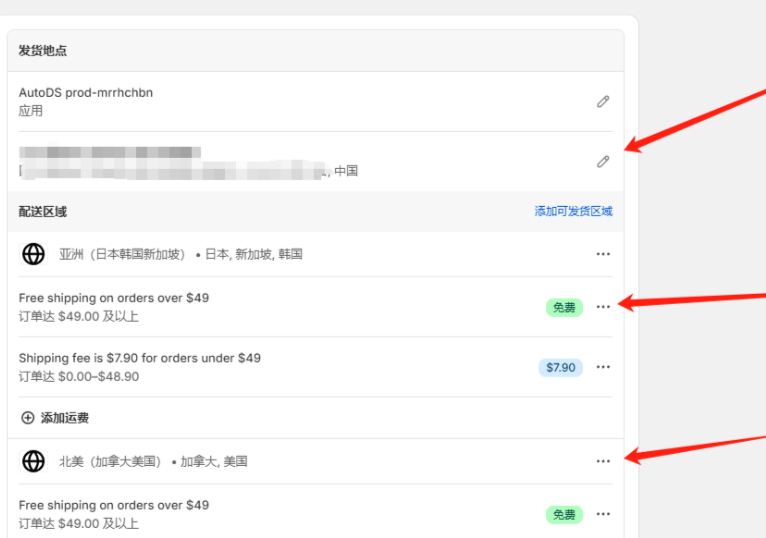
Task: Click the 添加运费 button text
Action: 65,418
